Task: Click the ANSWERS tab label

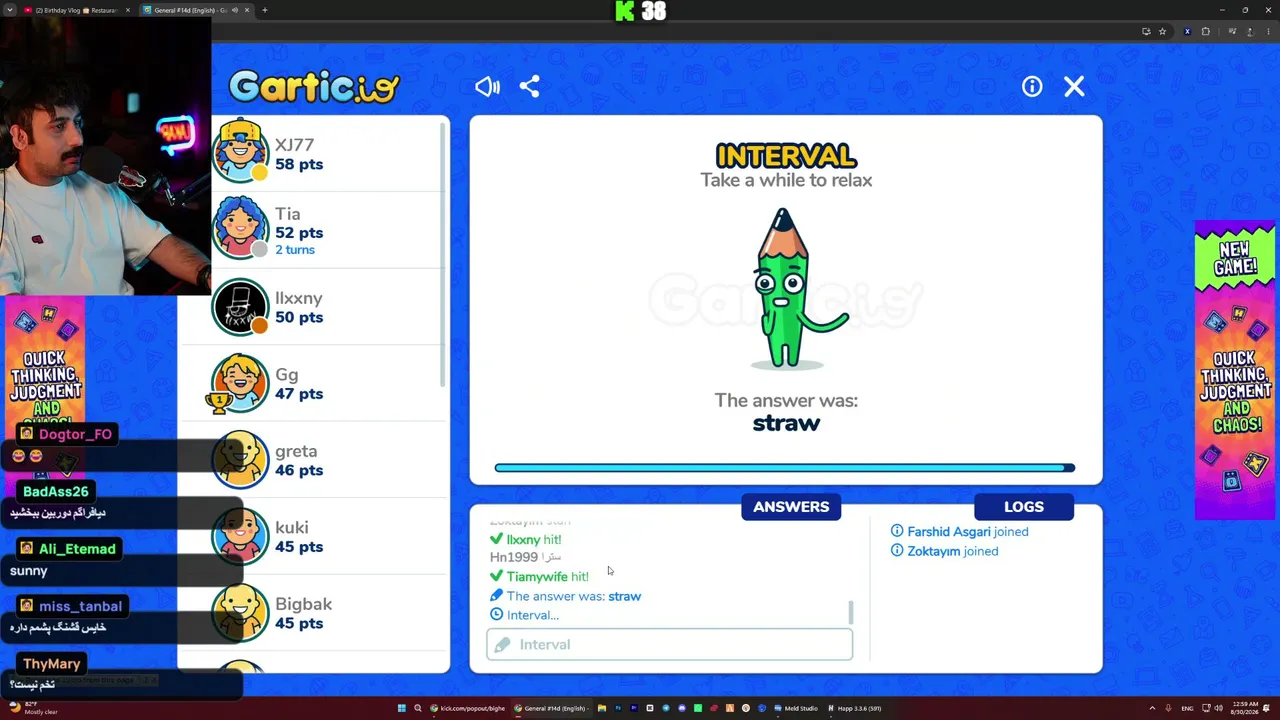Action: (x=791, y=507)
